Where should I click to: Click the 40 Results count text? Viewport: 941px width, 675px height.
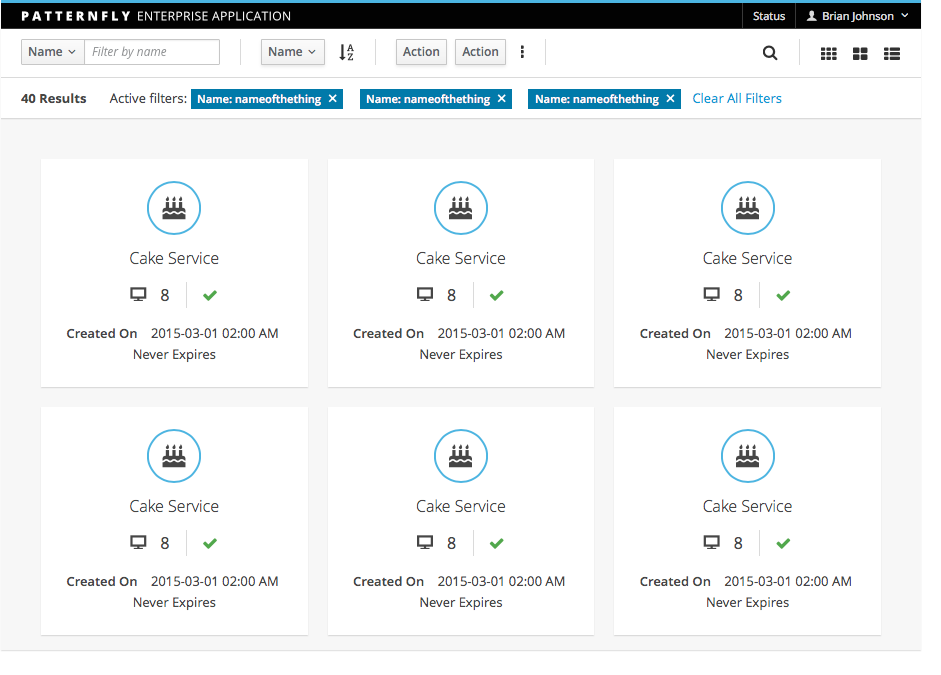coord(53,98)
